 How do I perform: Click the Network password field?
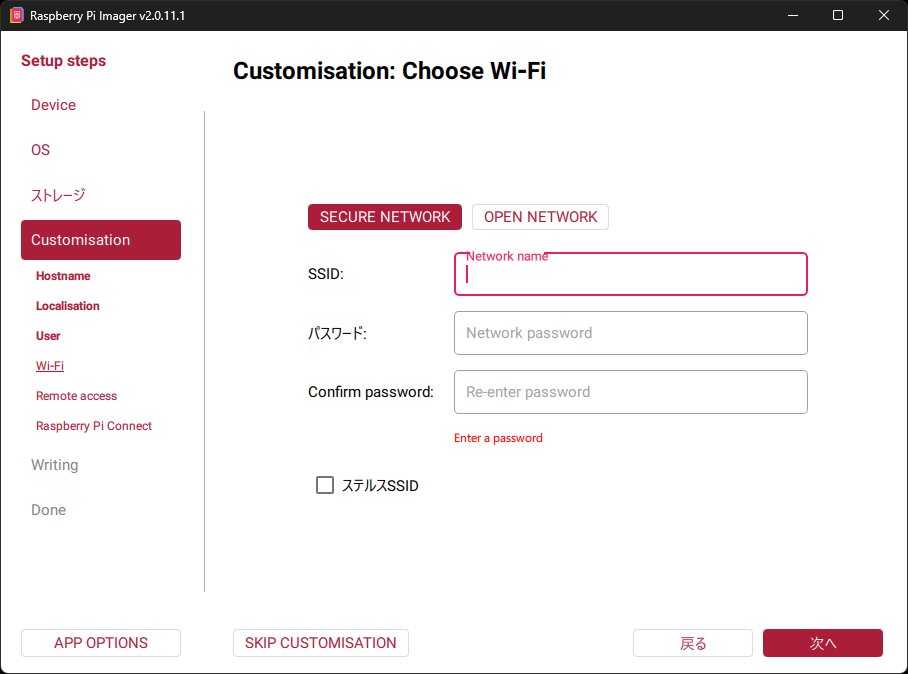click(631, 333)
